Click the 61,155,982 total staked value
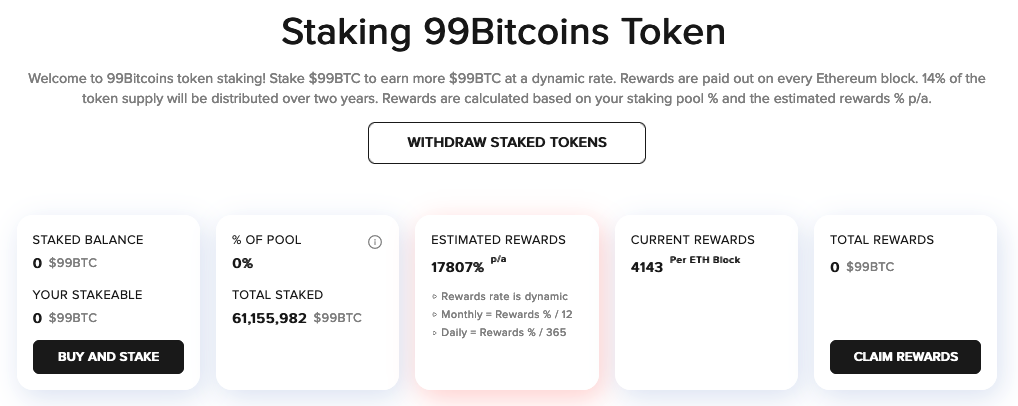 [x=269, y=318]
